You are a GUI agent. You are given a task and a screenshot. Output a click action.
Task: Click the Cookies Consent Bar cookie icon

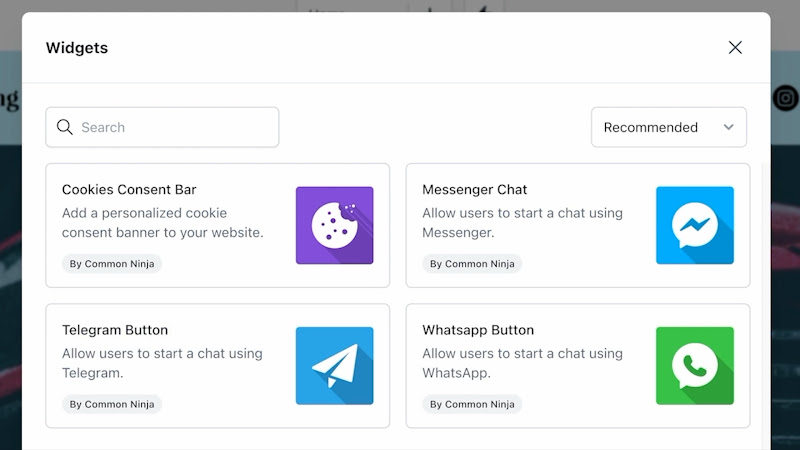point(334,225)
